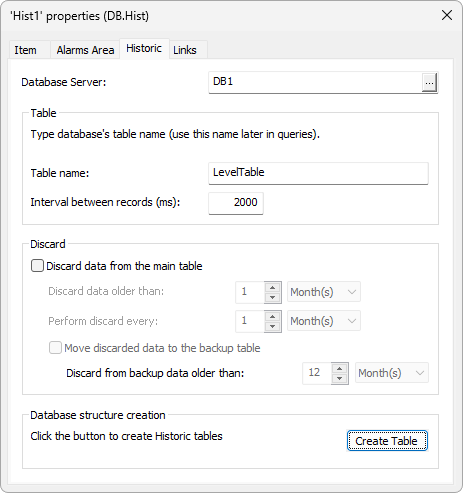This screenshot has width=463, height=493.
Task: Open the backup discard Month(s) unit dropdown
Action: [x=392, y=373]
